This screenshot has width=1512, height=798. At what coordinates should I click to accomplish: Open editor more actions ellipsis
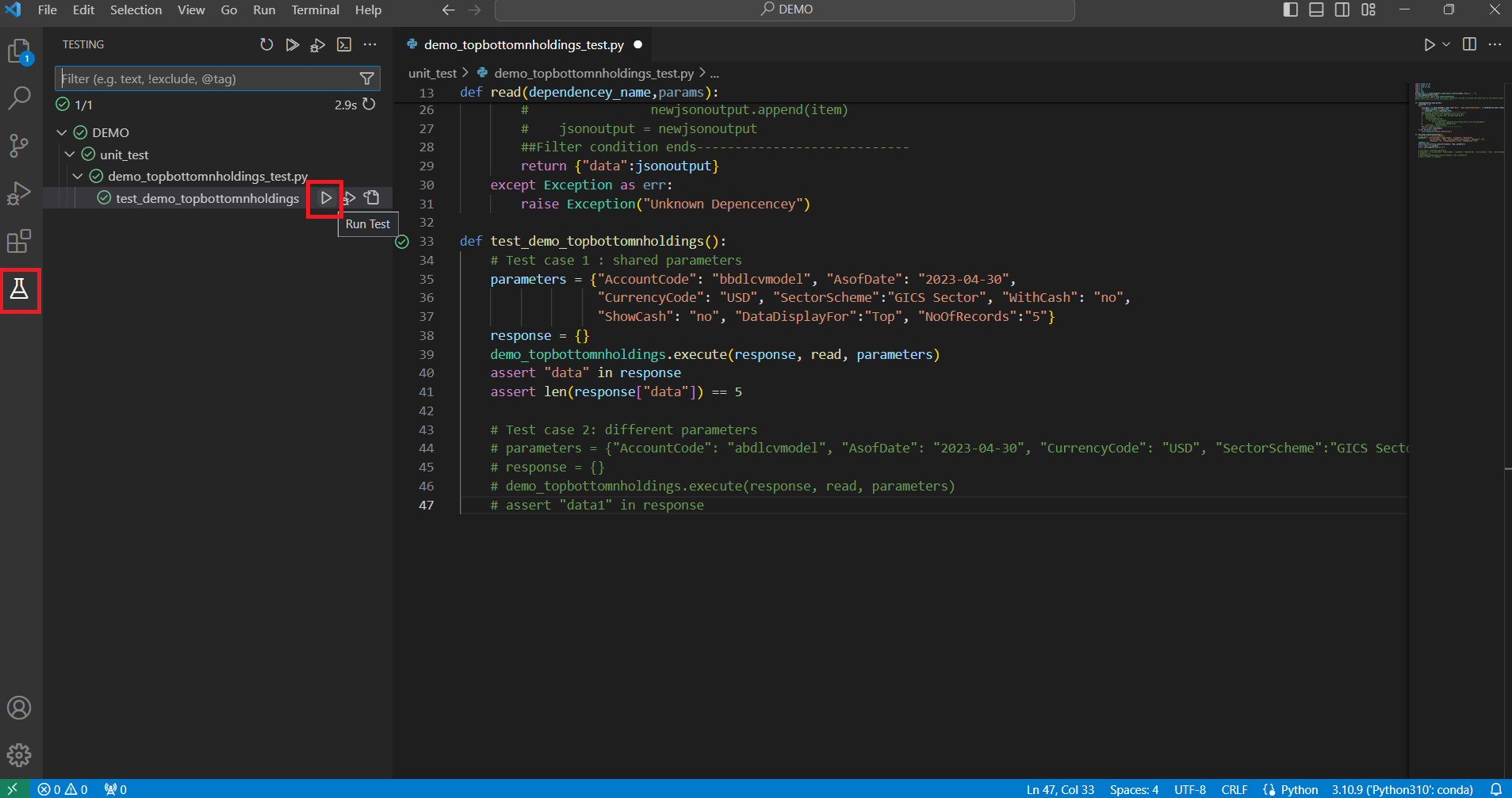click(1495, 44)
